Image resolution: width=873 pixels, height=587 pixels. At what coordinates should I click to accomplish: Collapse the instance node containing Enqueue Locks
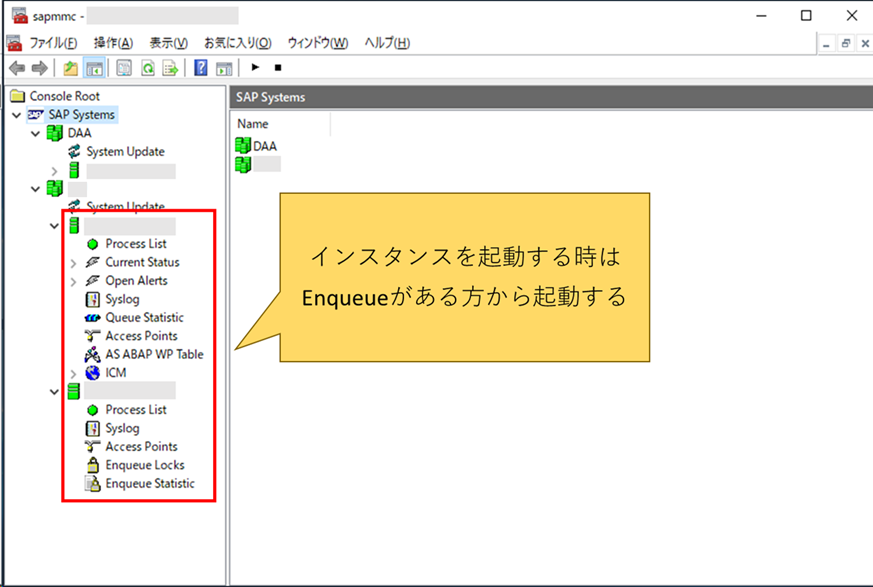tap(54, 392)
